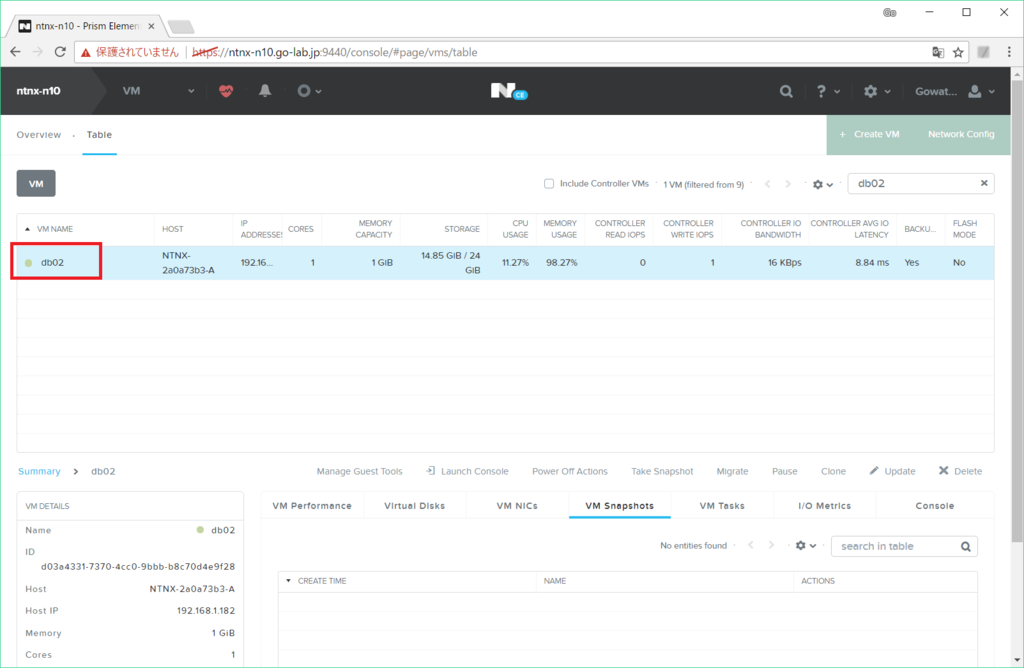Click Summary breadcrumb link

39,471
